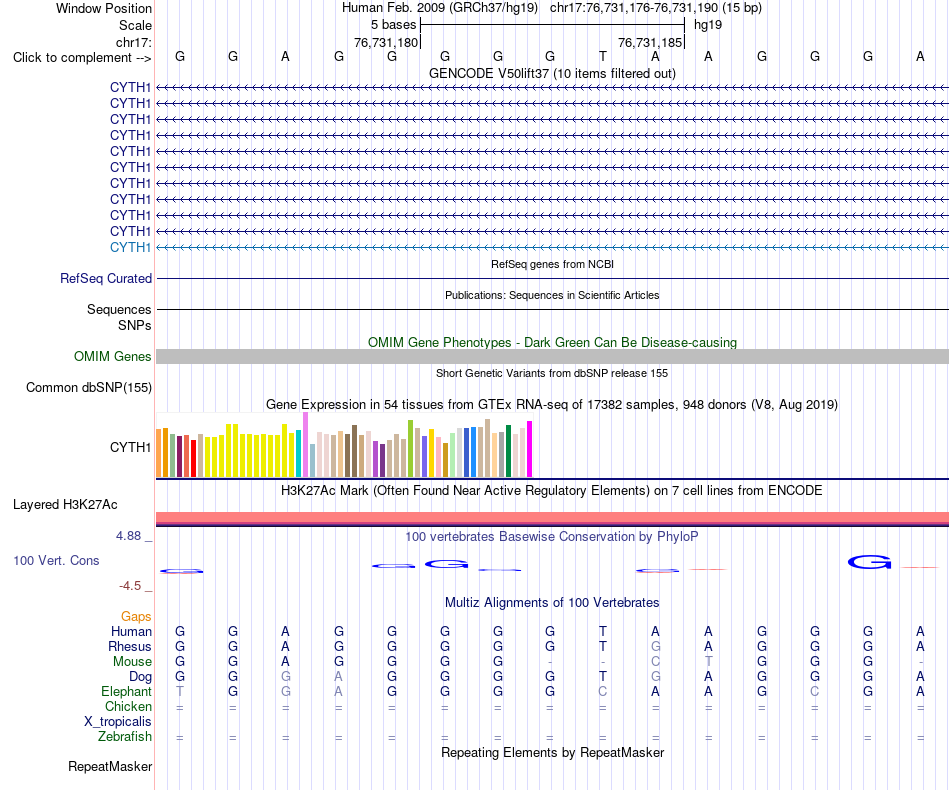Click the bright red bar in GTEx chart
This screenshot has height=790, width=950.
(193, 459)
